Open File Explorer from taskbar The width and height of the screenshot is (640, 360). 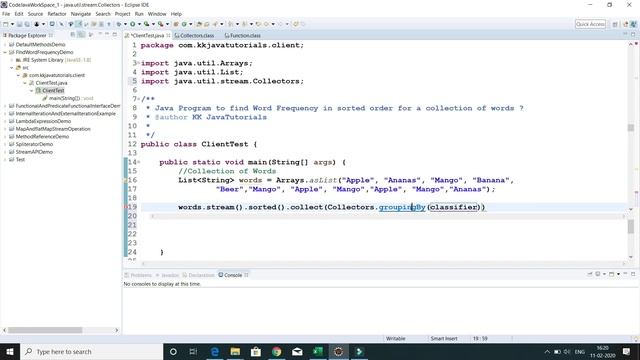tap(235, 351)
